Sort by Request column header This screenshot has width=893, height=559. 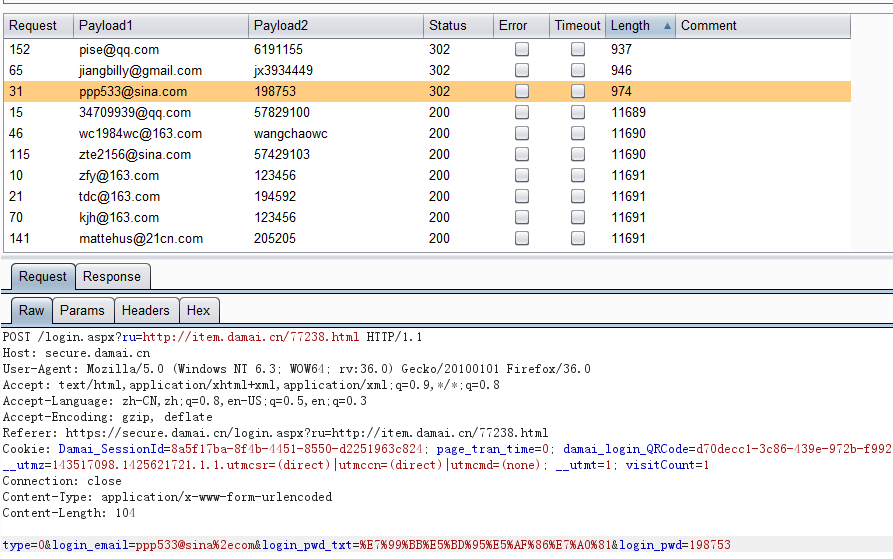click(x=39, y=26)
